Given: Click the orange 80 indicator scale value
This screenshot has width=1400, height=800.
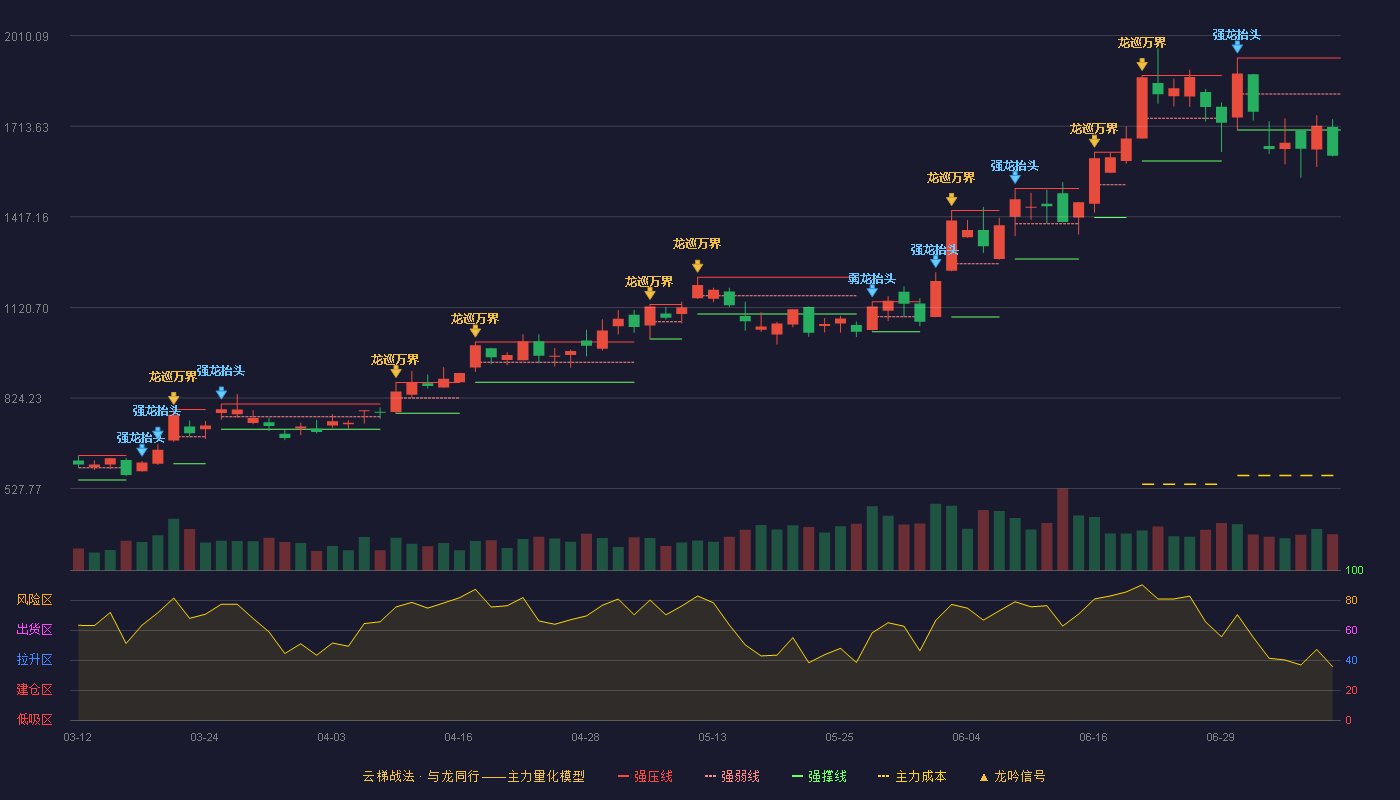Looking at the screenshot, I should point(1350,600).
